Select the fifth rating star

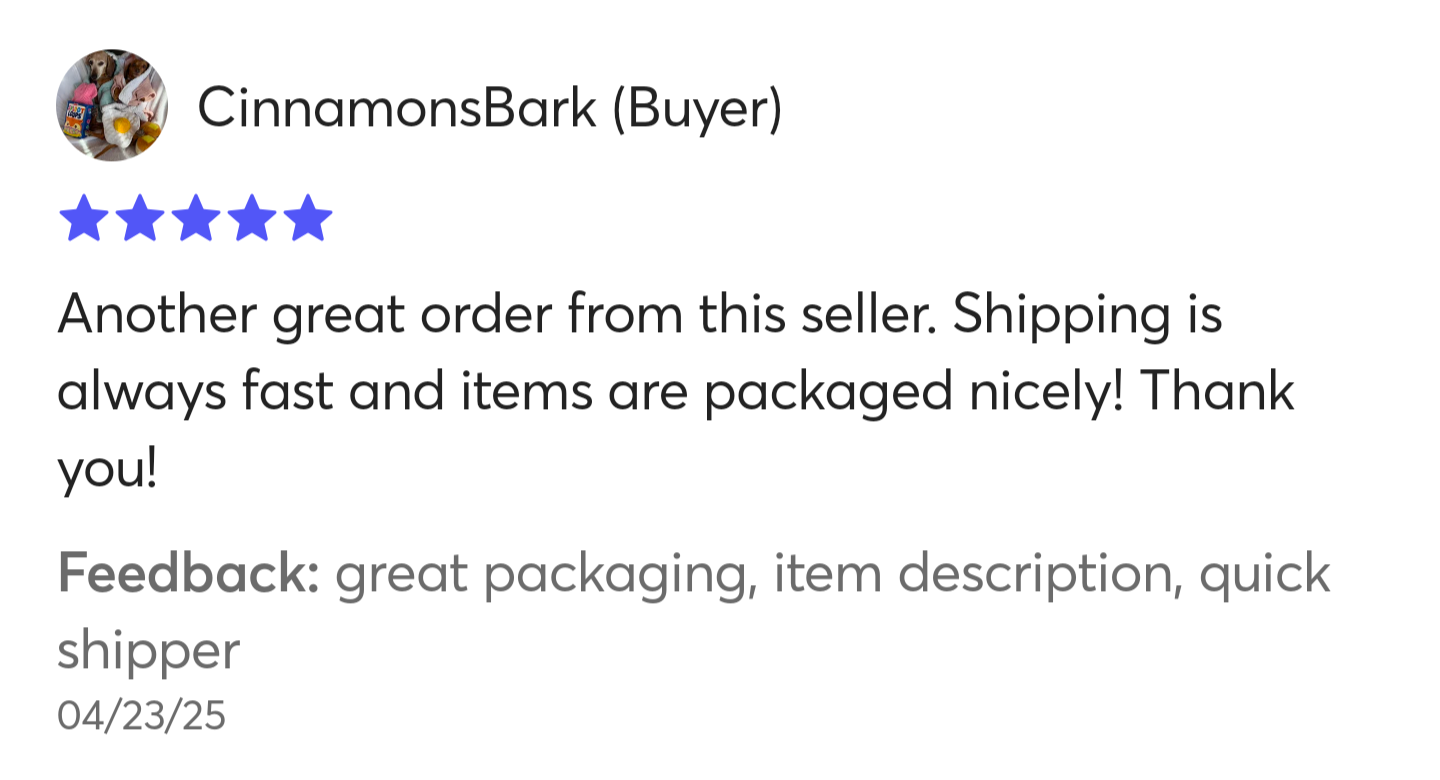pyautogui.click(x=307, y=218)
